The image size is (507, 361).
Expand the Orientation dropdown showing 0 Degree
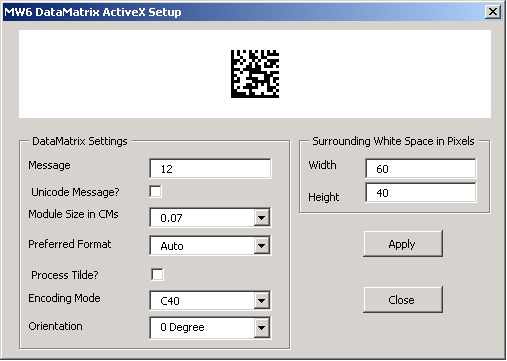(262, 327)
